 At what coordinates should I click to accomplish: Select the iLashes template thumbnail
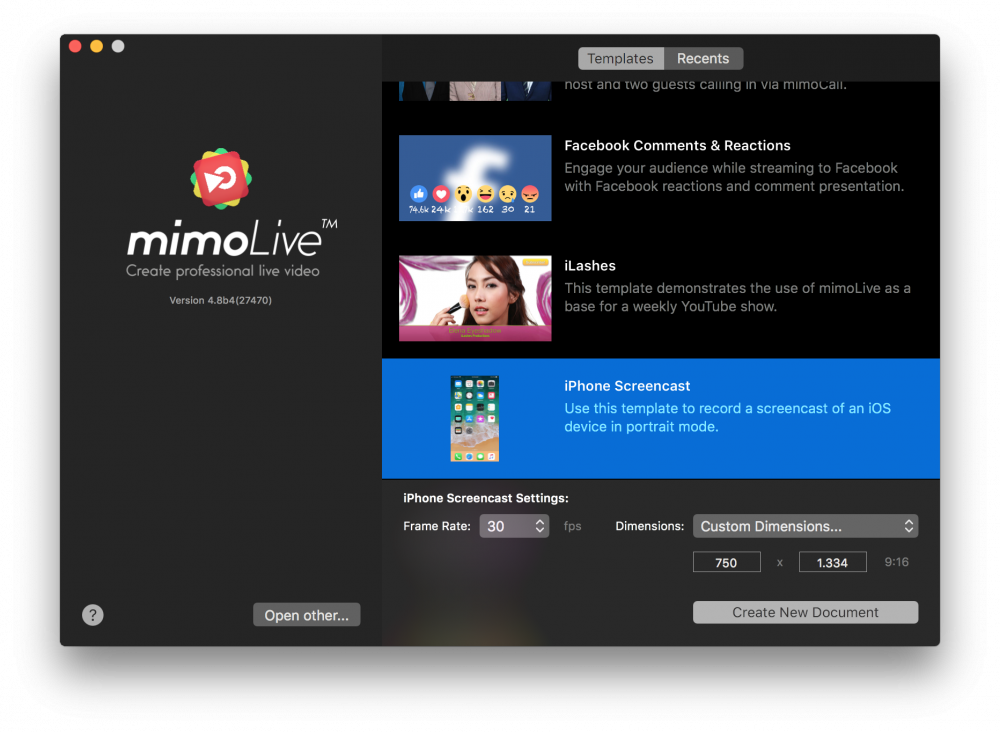point(475,298)
